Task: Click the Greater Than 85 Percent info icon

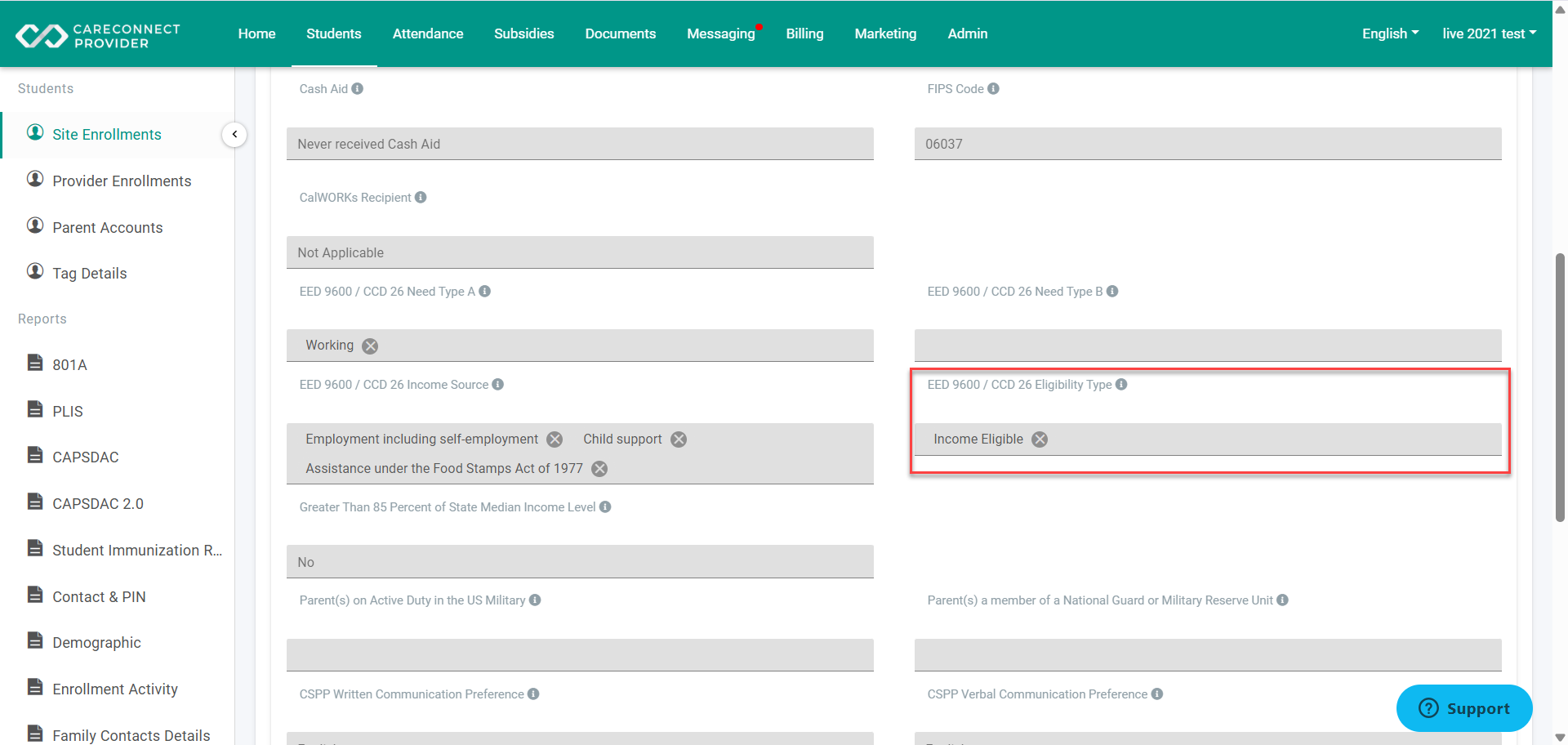Action: 605,506
